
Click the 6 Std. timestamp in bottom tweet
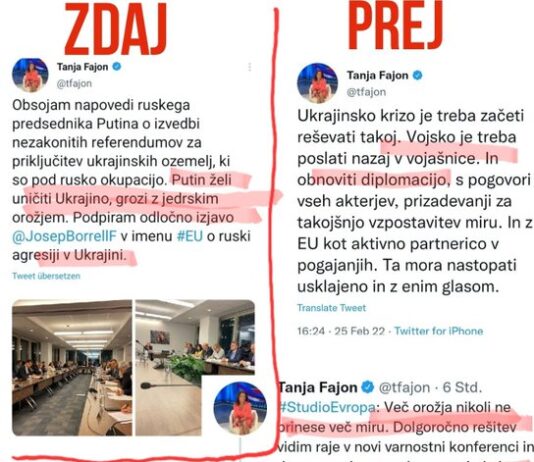pyautogui.click(x=462, y=387)
